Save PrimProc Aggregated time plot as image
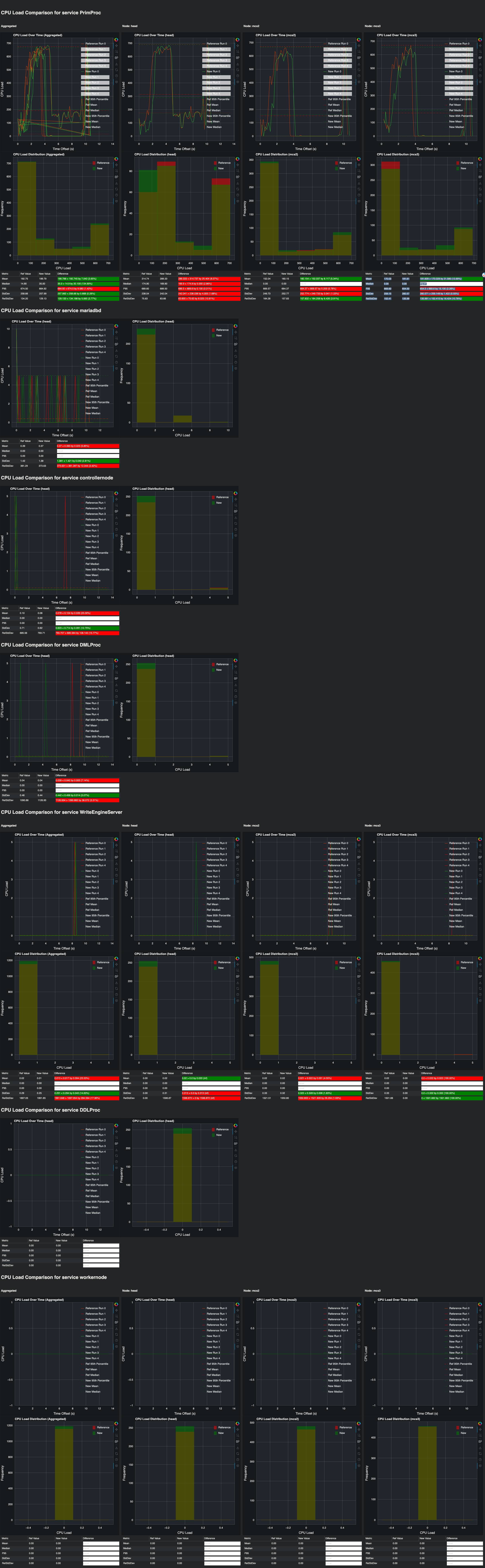485x1568 pixels. (x=116, y=64)
